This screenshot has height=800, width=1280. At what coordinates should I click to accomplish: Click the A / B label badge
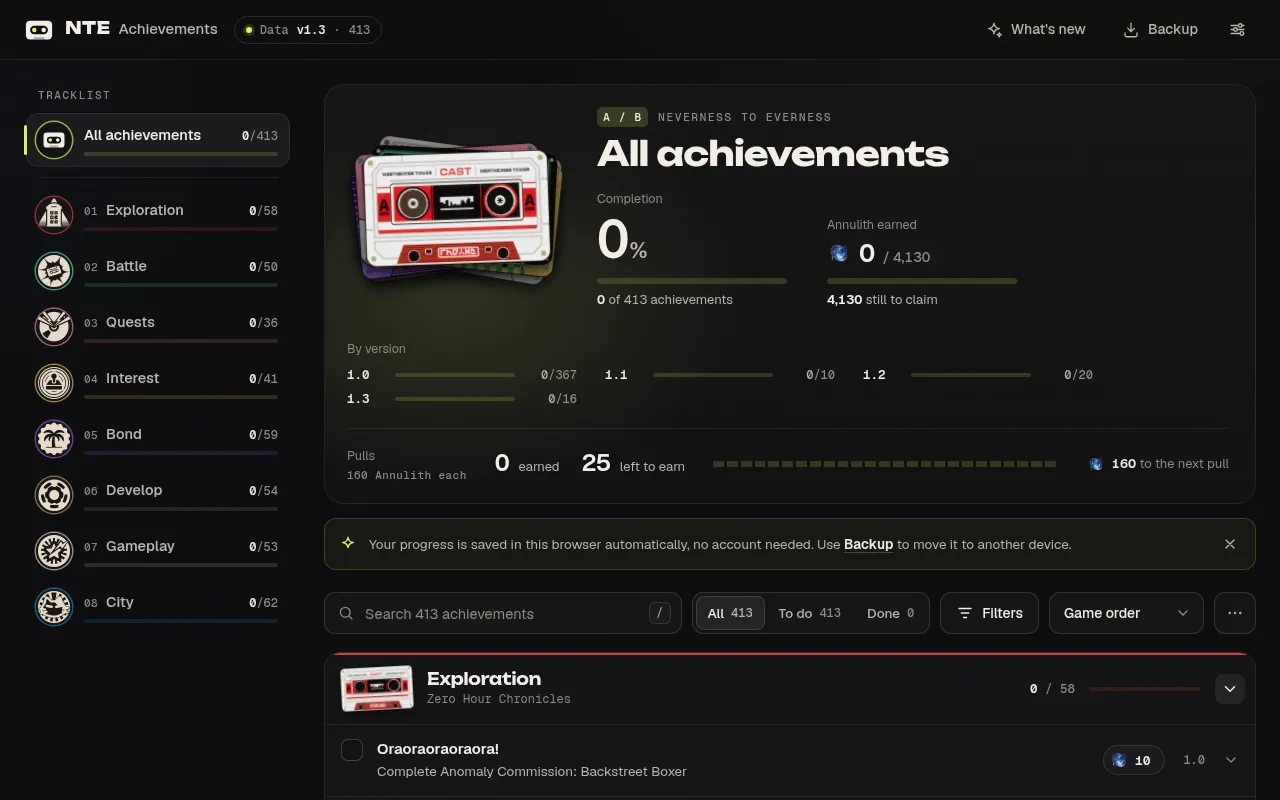pyautogui.click(x=622, y=117)
